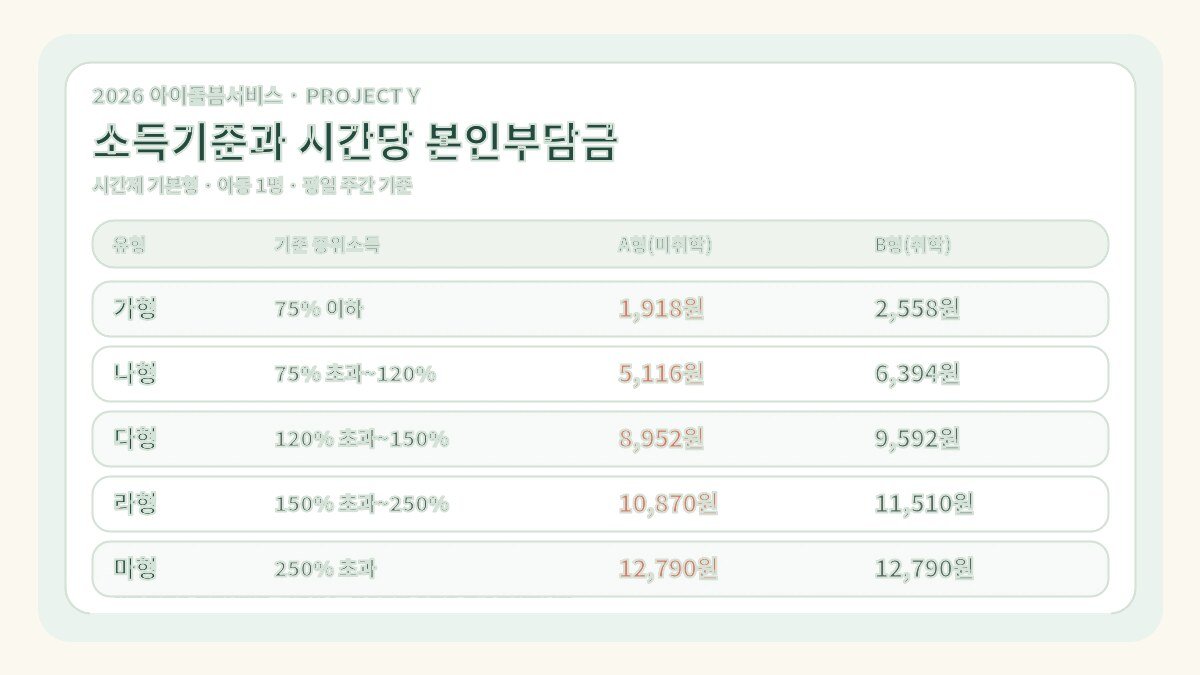Select the 라형 row label
Image resolution: width=1200 pixels, height=675 pixels.
pyautogui.click(x=135, y=504)
